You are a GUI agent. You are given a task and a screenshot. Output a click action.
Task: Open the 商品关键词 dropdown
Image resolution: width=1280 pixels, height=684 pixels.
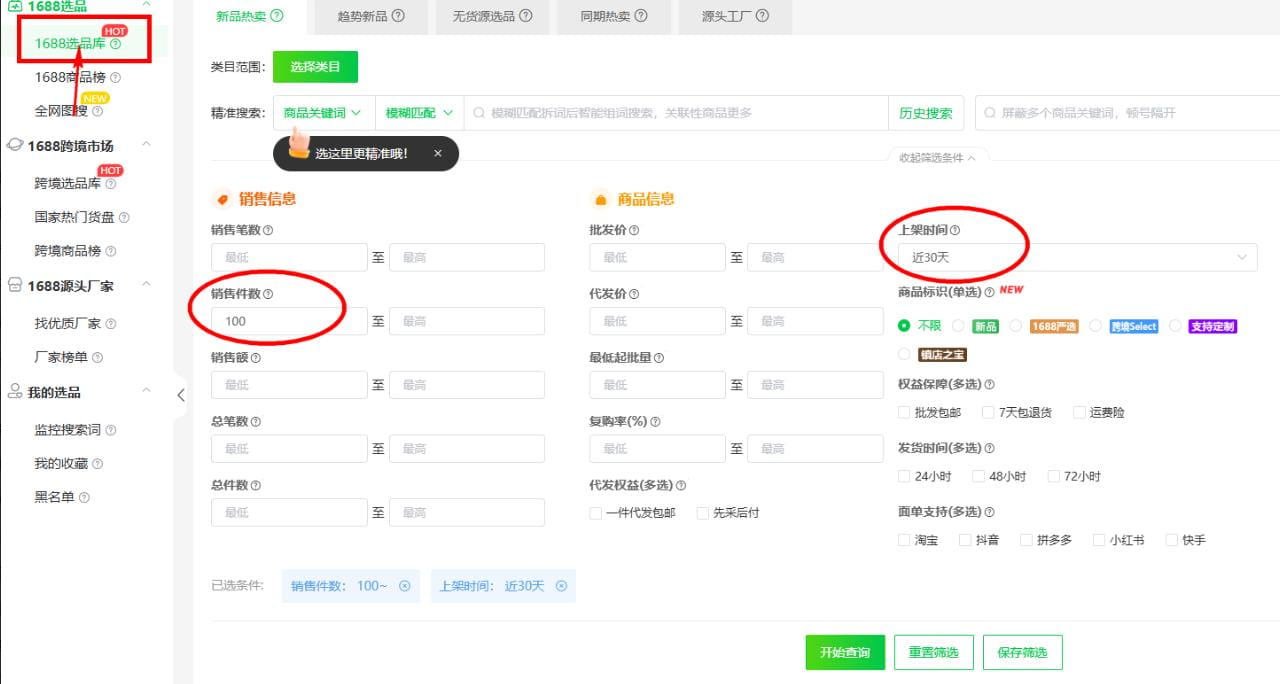pos(322,112)
